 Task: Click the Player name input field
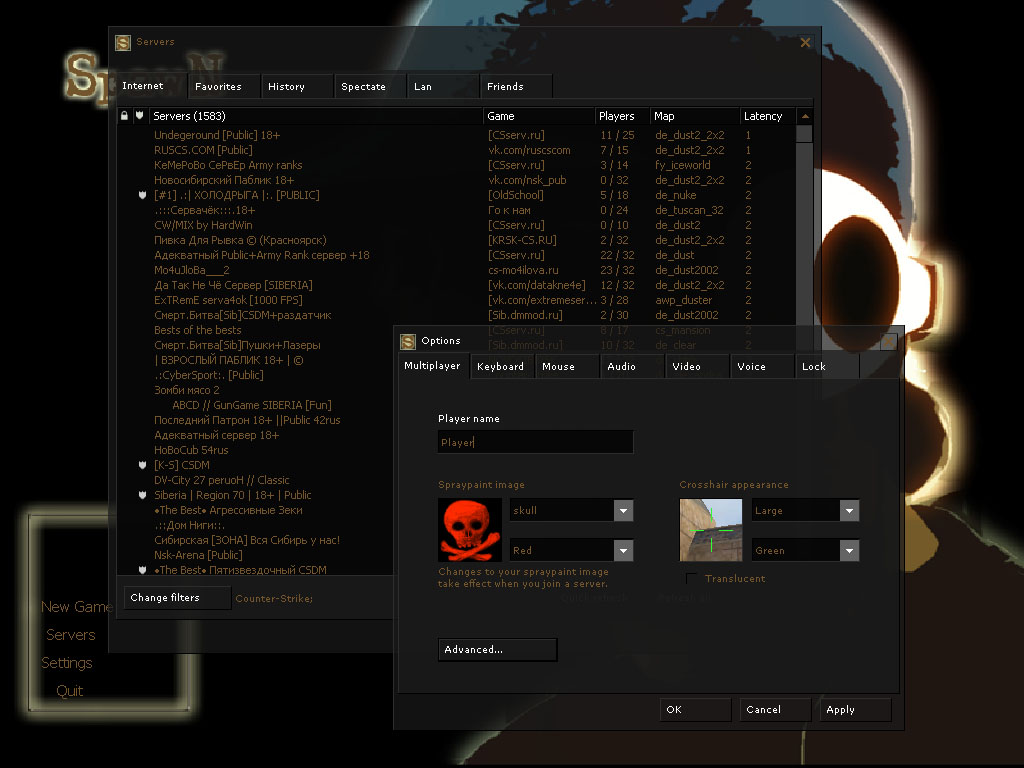click(536, 442)
